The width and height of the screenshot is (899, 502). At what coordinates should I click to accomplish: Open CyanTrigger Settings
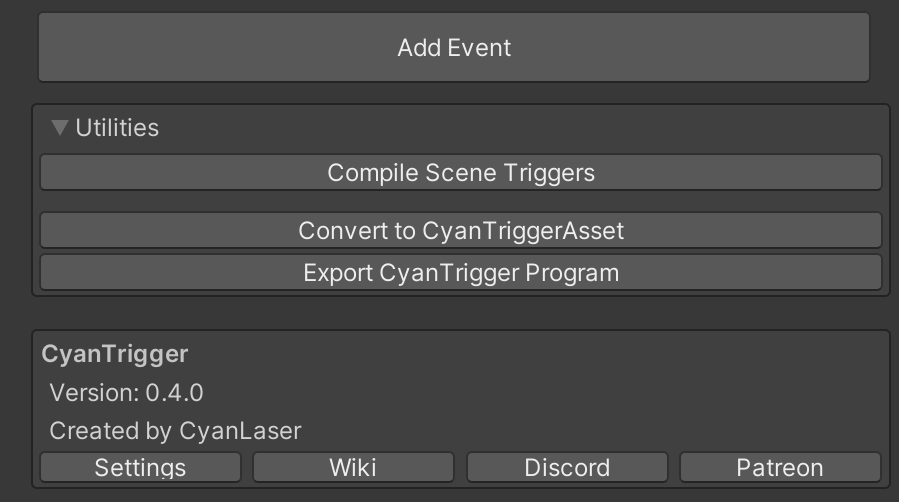[x=140, y=467]
